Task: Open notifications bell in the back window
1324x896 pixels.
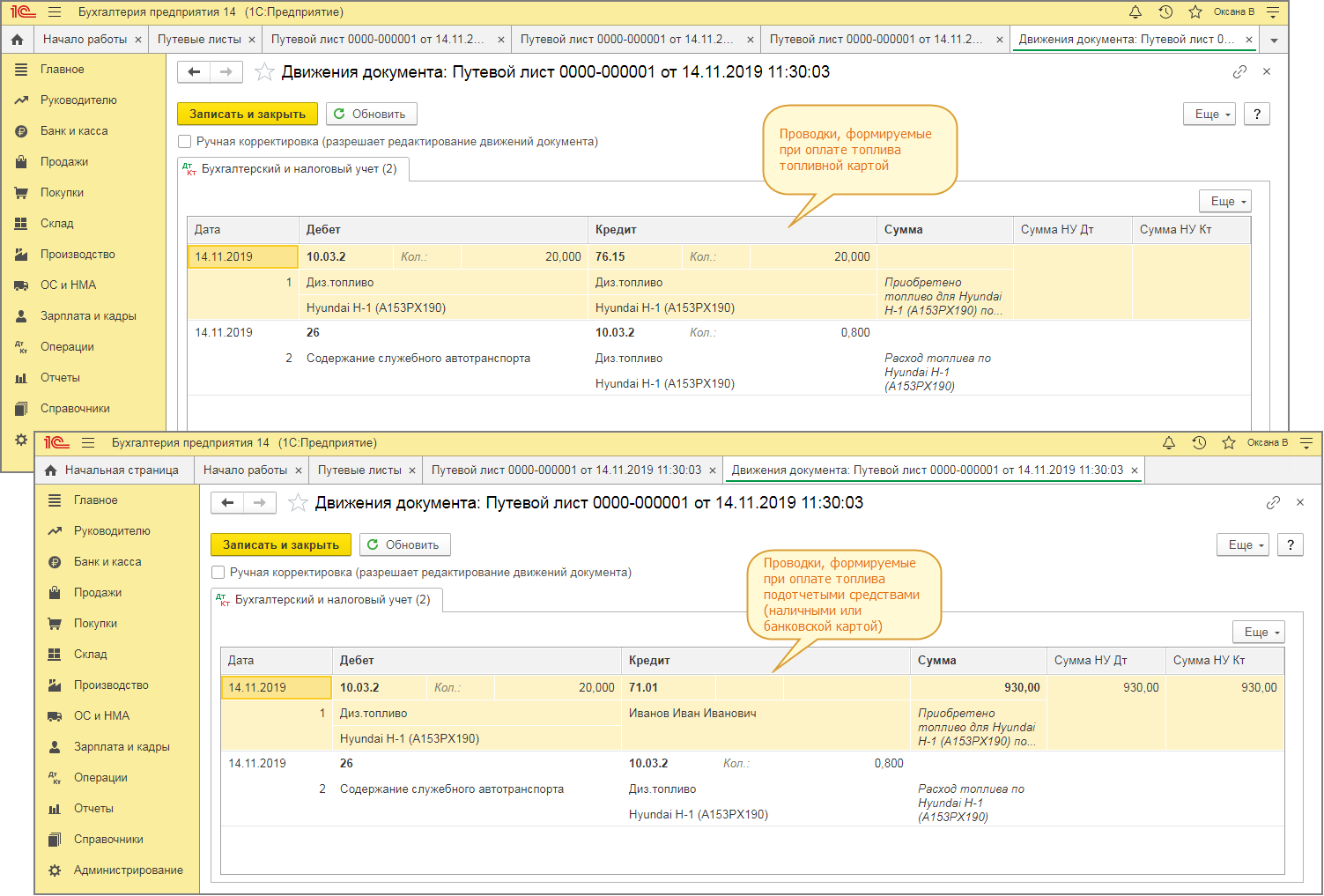Action: point(1135,11)
